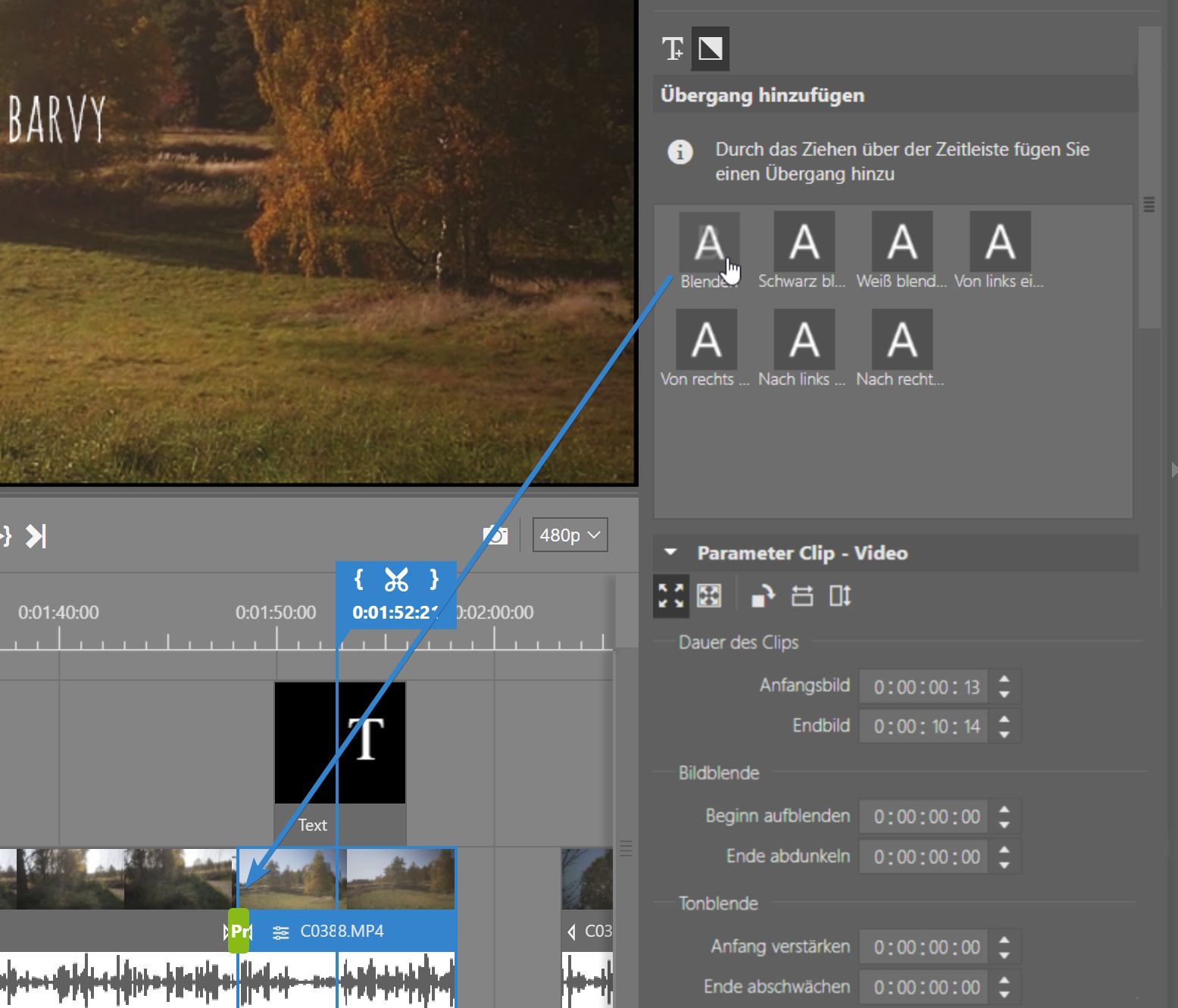Set out-point with the right brace icon

(434, 579)
